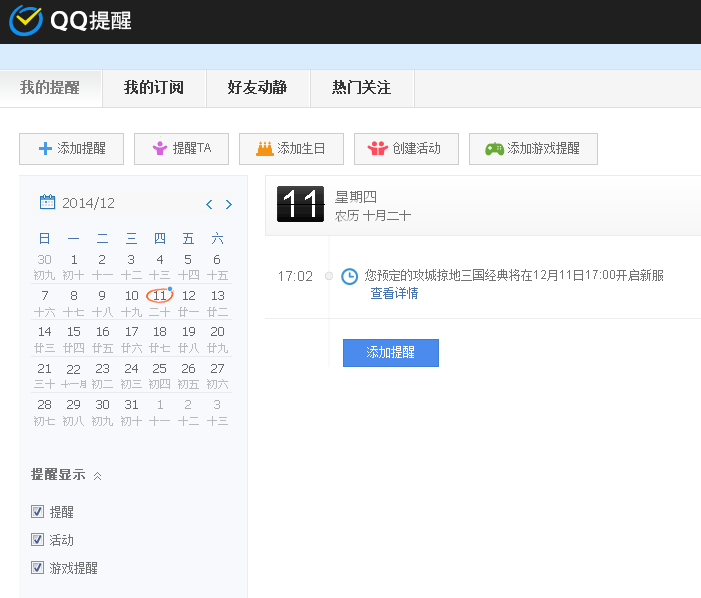701x598 pixels.
Task: Open the 好友动静 tab
Action: [x=258, y=88]
